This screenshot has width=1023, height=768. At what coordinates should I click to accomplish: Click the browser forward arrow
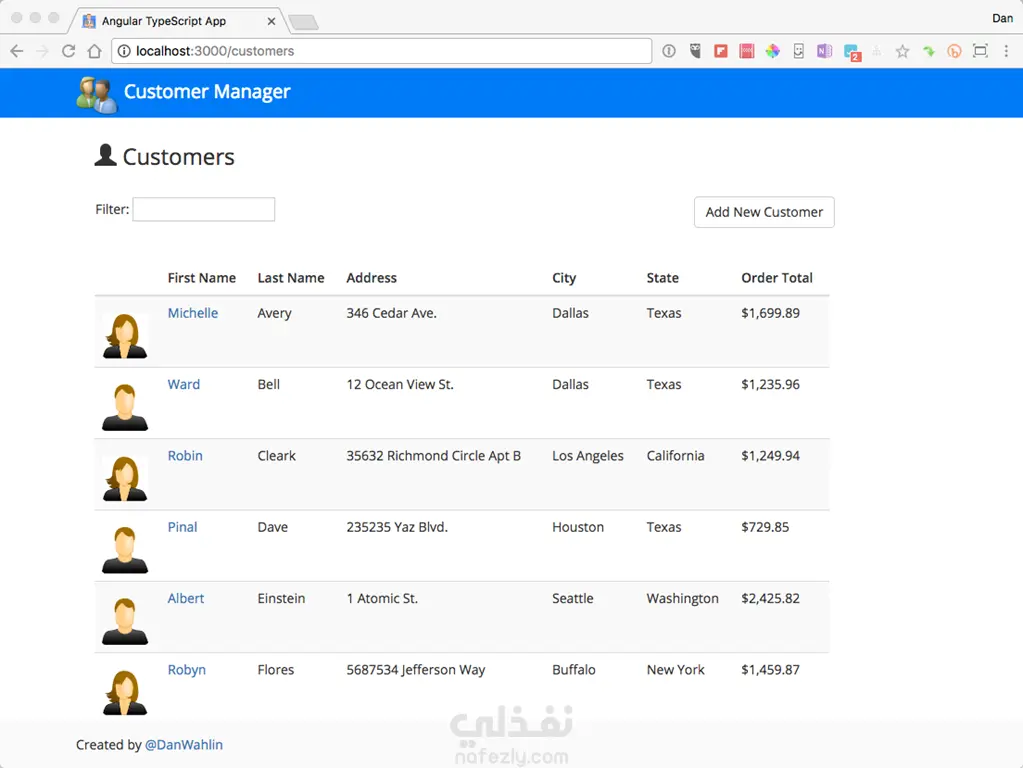click(42, 51)
